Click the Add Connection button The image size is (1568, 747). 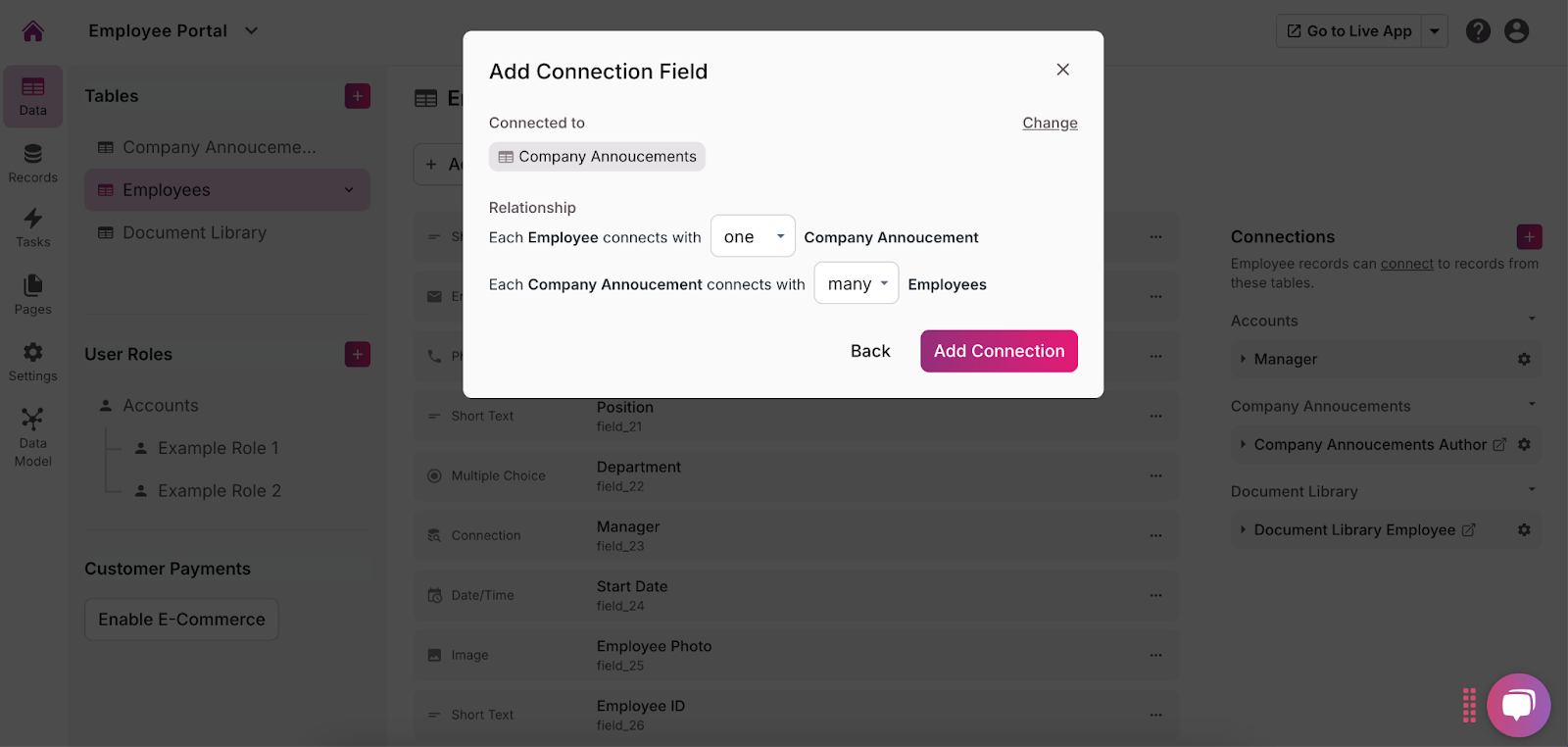pyautogui.click(x=999, y=351)
